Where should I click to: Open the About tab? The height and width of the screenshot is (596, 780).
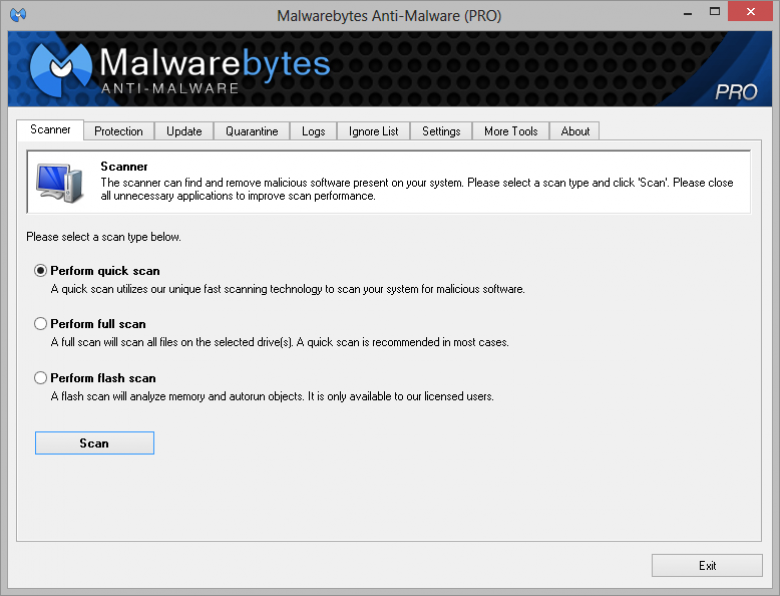tap(575, 131)
